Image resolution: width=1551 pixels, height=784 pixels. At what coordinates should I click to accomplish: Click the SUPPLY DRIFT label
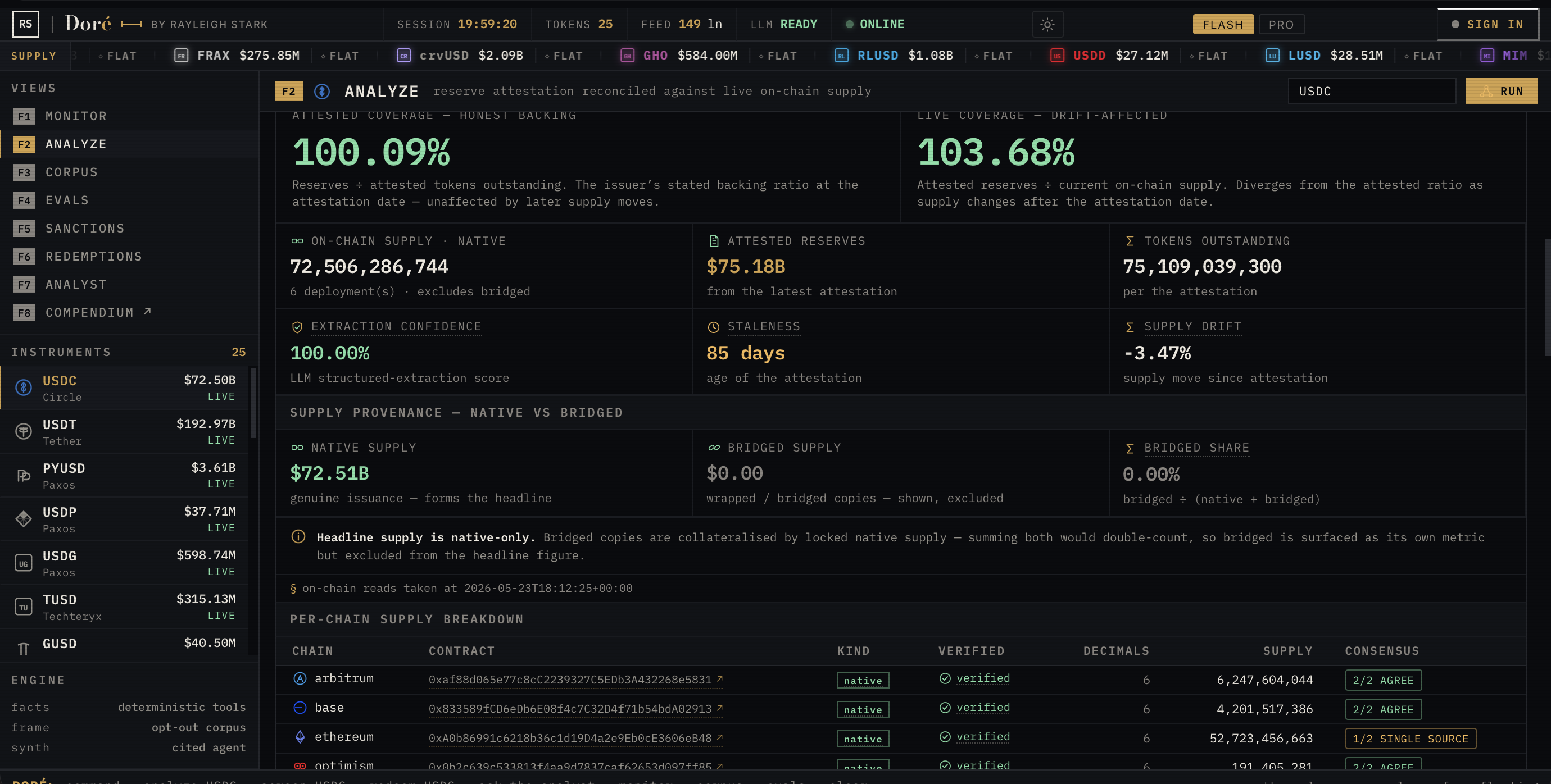pos(1192,327)
